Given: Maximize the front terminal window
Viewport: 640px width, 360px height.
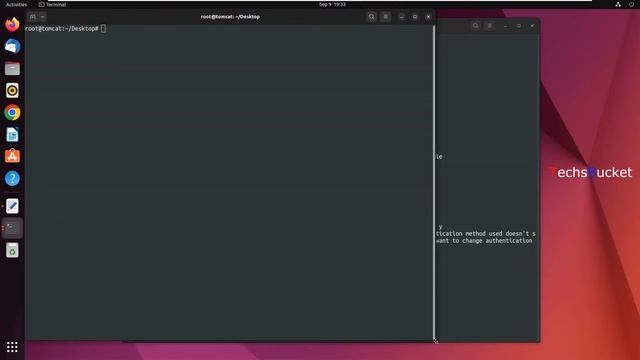Looking at the screenshot, I should 415,17.
